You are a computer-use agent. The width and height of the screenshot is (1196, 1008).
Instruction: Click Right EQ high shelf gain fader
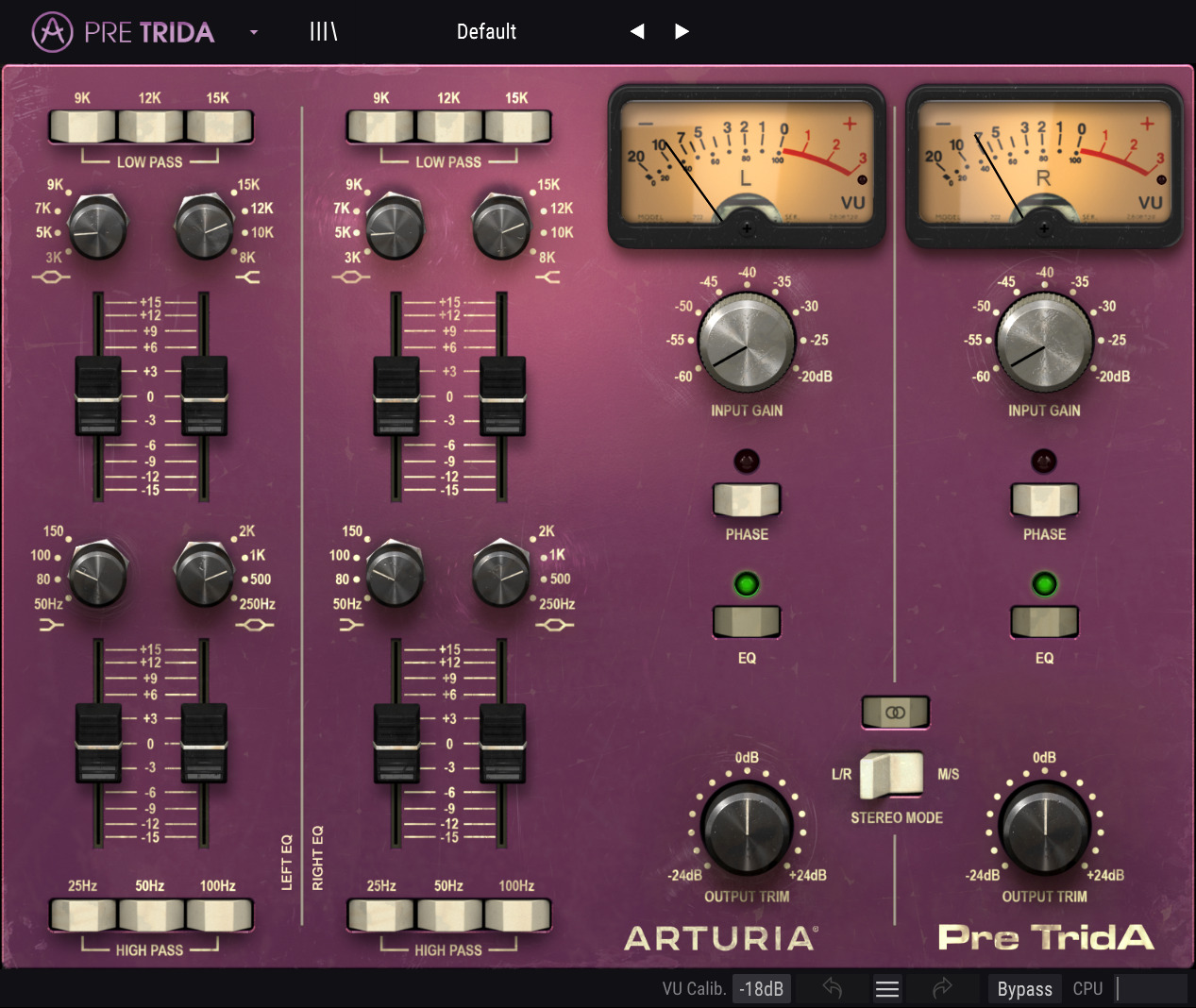tap(503, 395)
